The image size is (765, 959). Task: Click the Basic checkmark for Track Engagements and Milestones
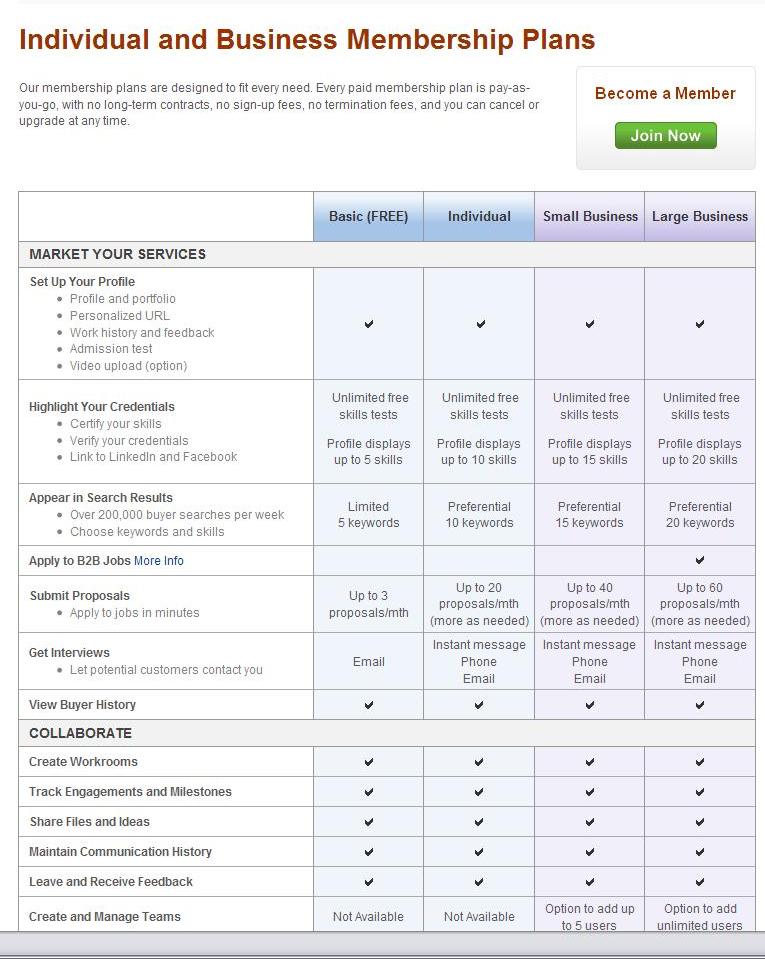coord(369,792)
